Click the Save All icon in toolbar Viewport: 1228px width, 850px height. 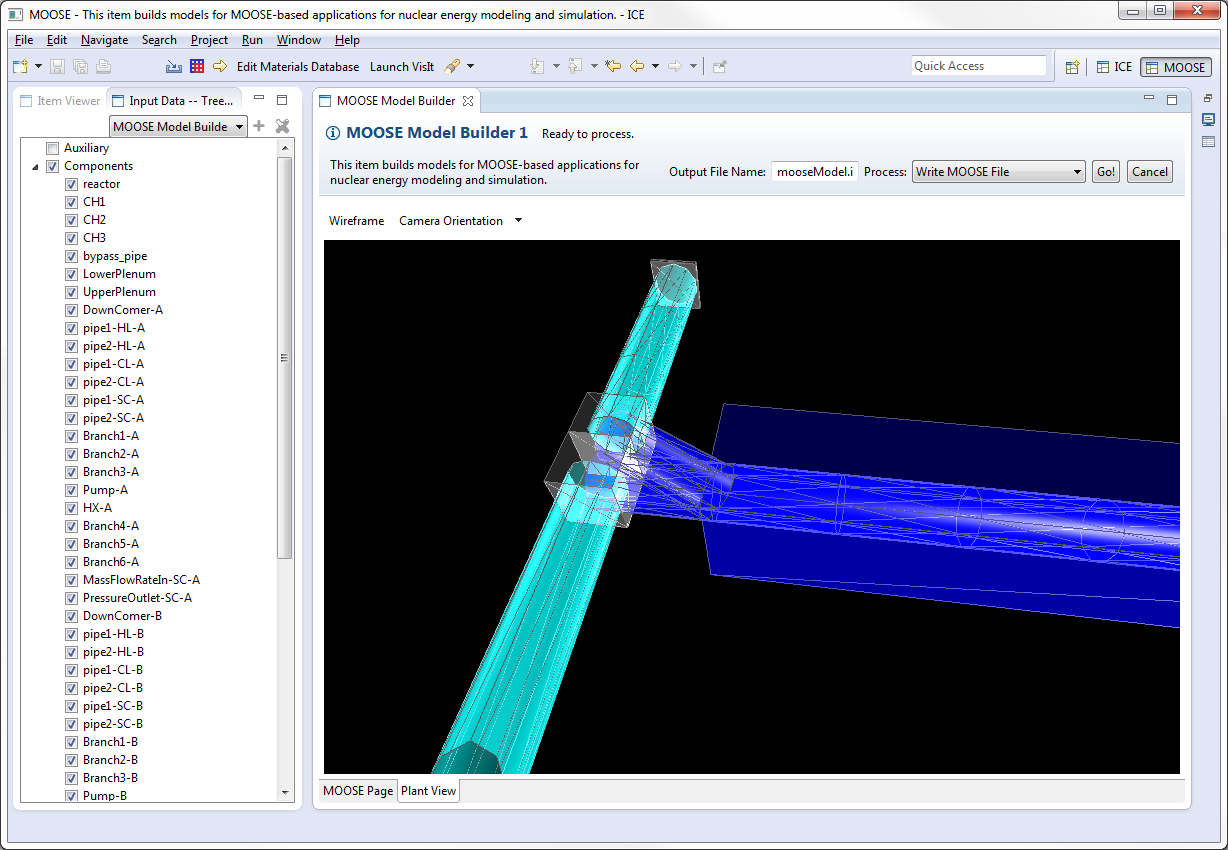[80, 67]
